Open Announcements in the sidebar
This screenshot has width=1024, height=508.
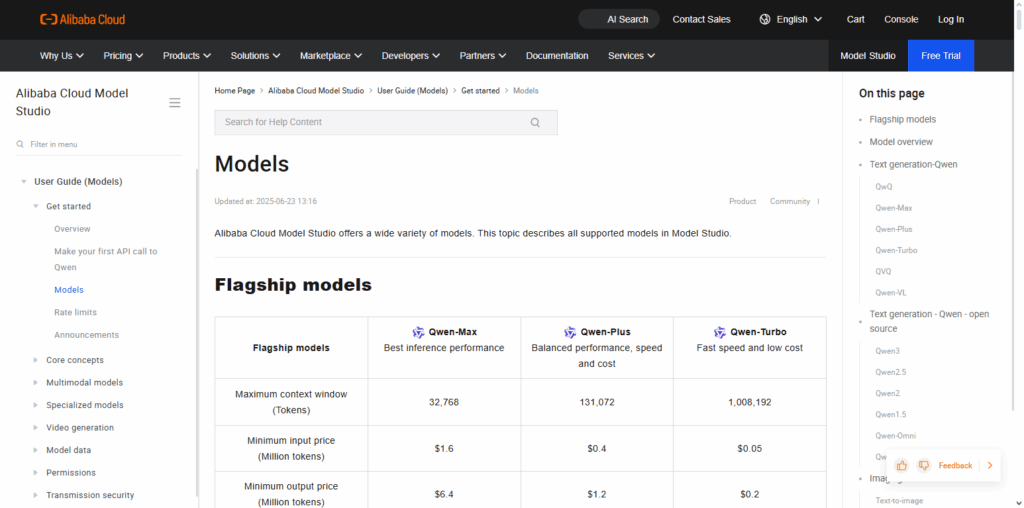86,335
